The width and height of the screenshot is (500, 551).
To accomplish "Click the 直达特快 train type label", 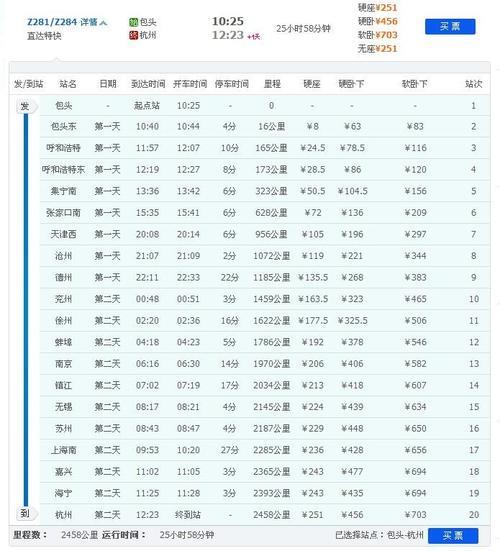I will tap(44, 36).
